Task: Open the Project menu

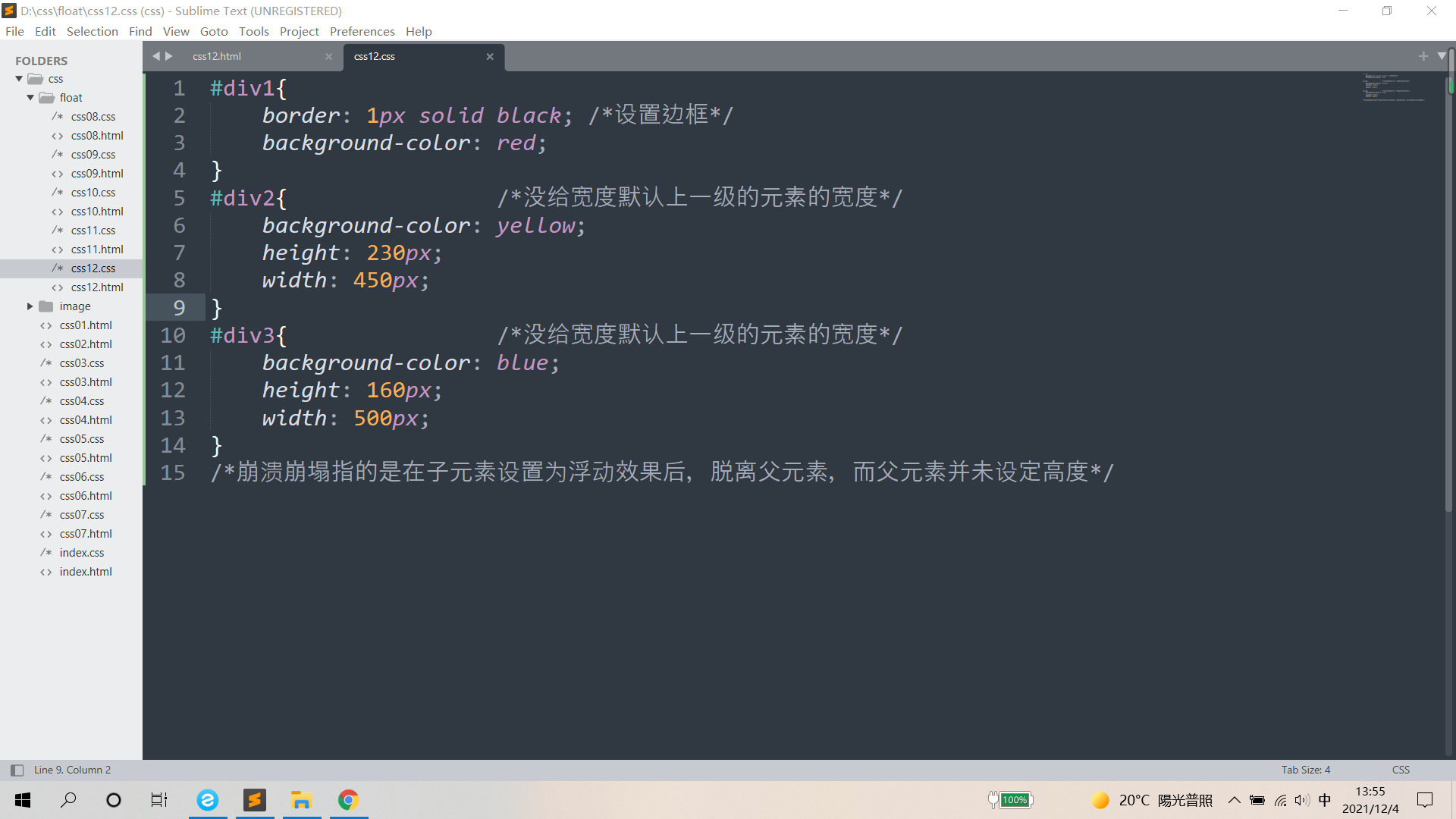Action: tap(300, 31)
